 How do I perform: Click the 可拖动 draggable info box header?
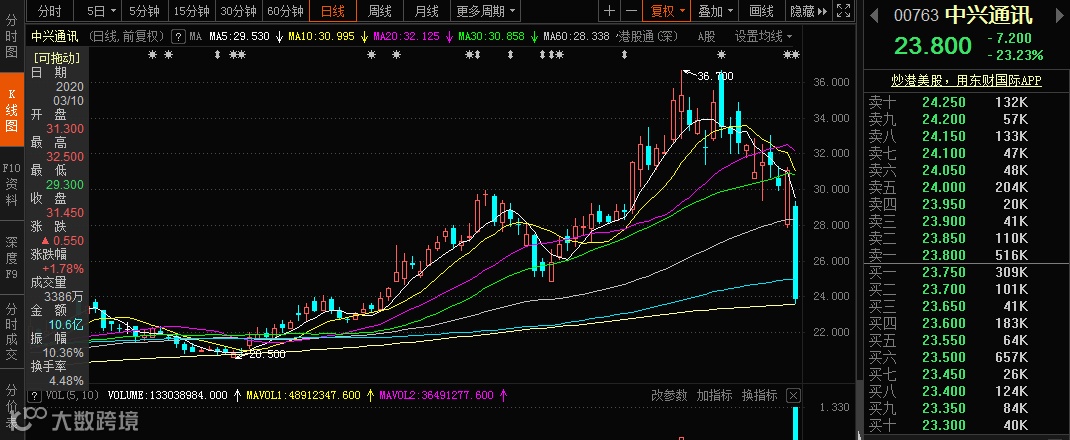(56, 58)
